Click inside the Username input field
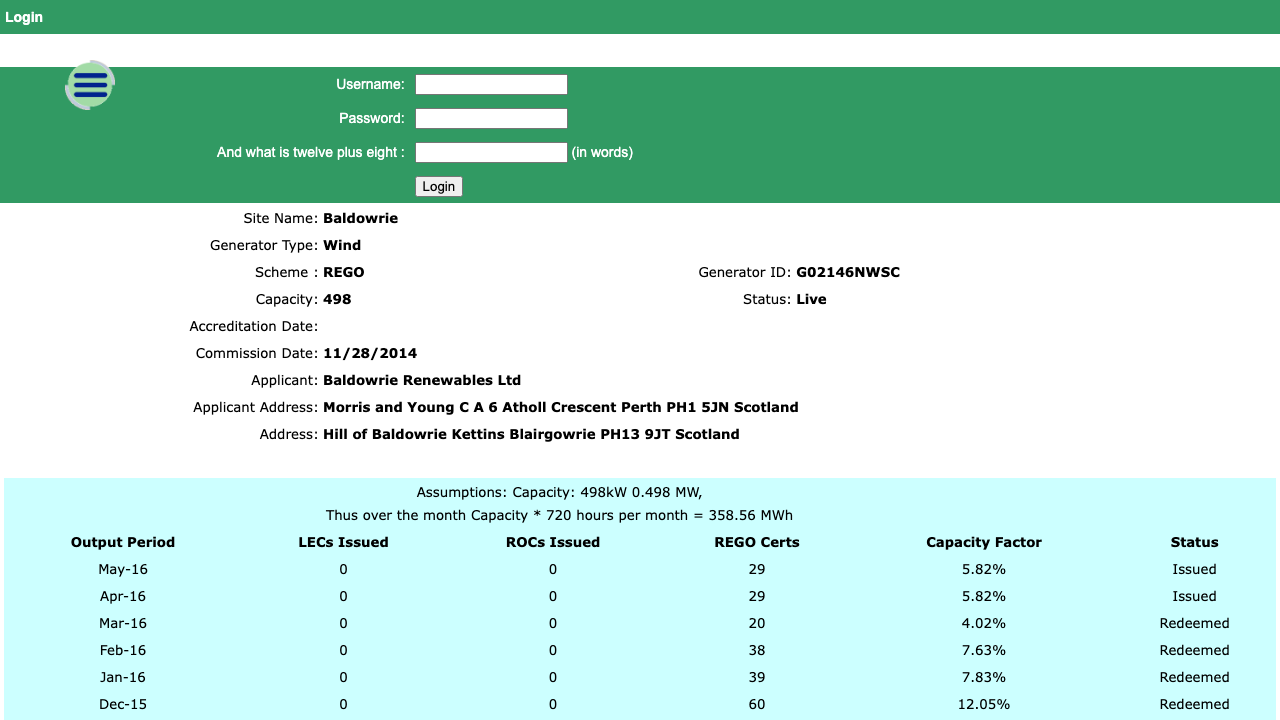Viewport: 1280px width, 720px height. point(491,84)
